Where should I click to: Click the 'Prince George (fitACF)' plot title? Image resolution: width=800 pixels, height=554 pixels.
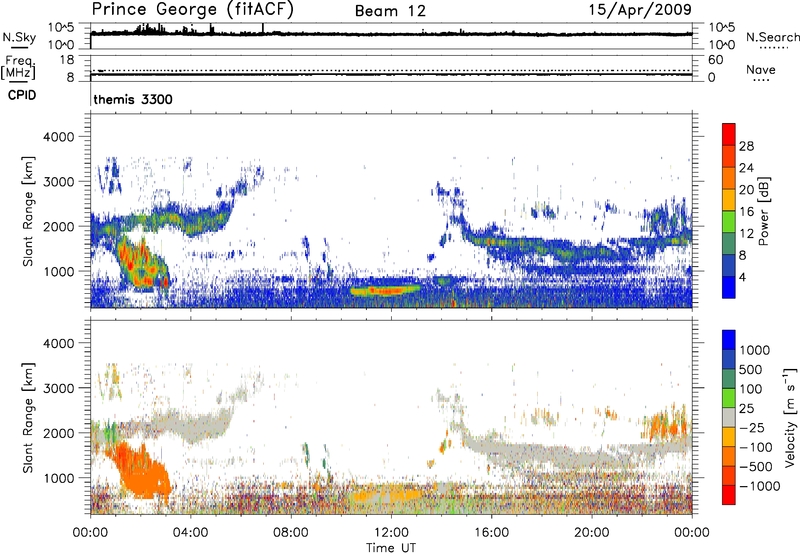coord(192,9)
